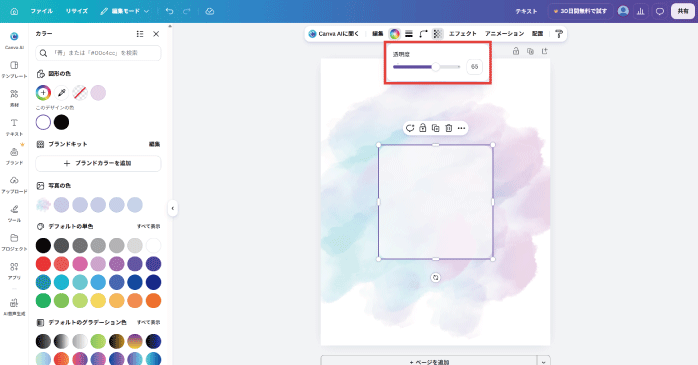Open the shape color picker circle
This screenshot has height=365, width=698.
[x=394, y=33]
